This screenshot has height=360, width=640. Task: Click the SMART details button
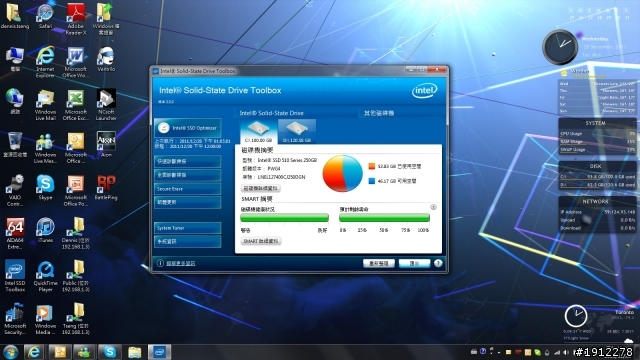click(x=261, y=241)
